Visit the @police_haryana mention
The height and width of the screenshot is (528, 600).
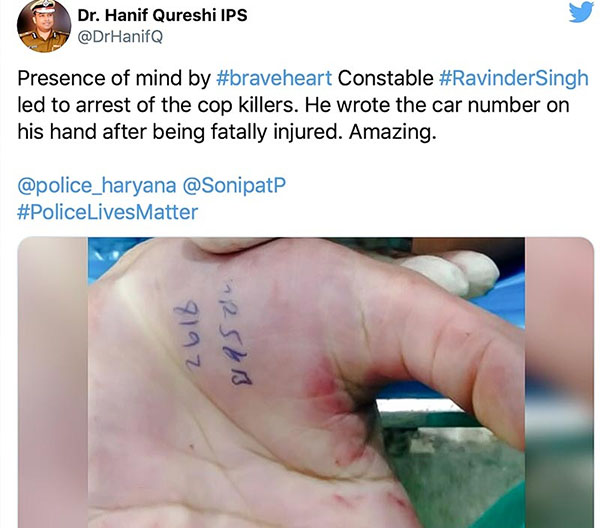(x=97, y=186)
